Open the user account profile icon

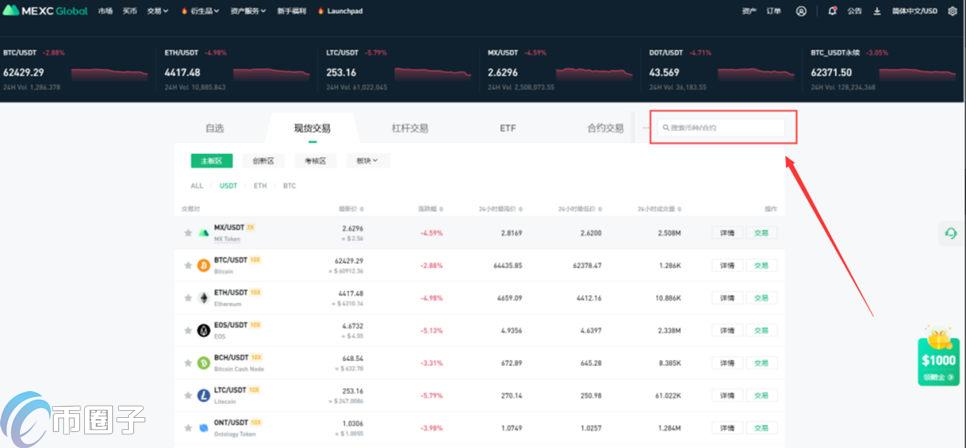pyautogui.click(x=801, y=11)
